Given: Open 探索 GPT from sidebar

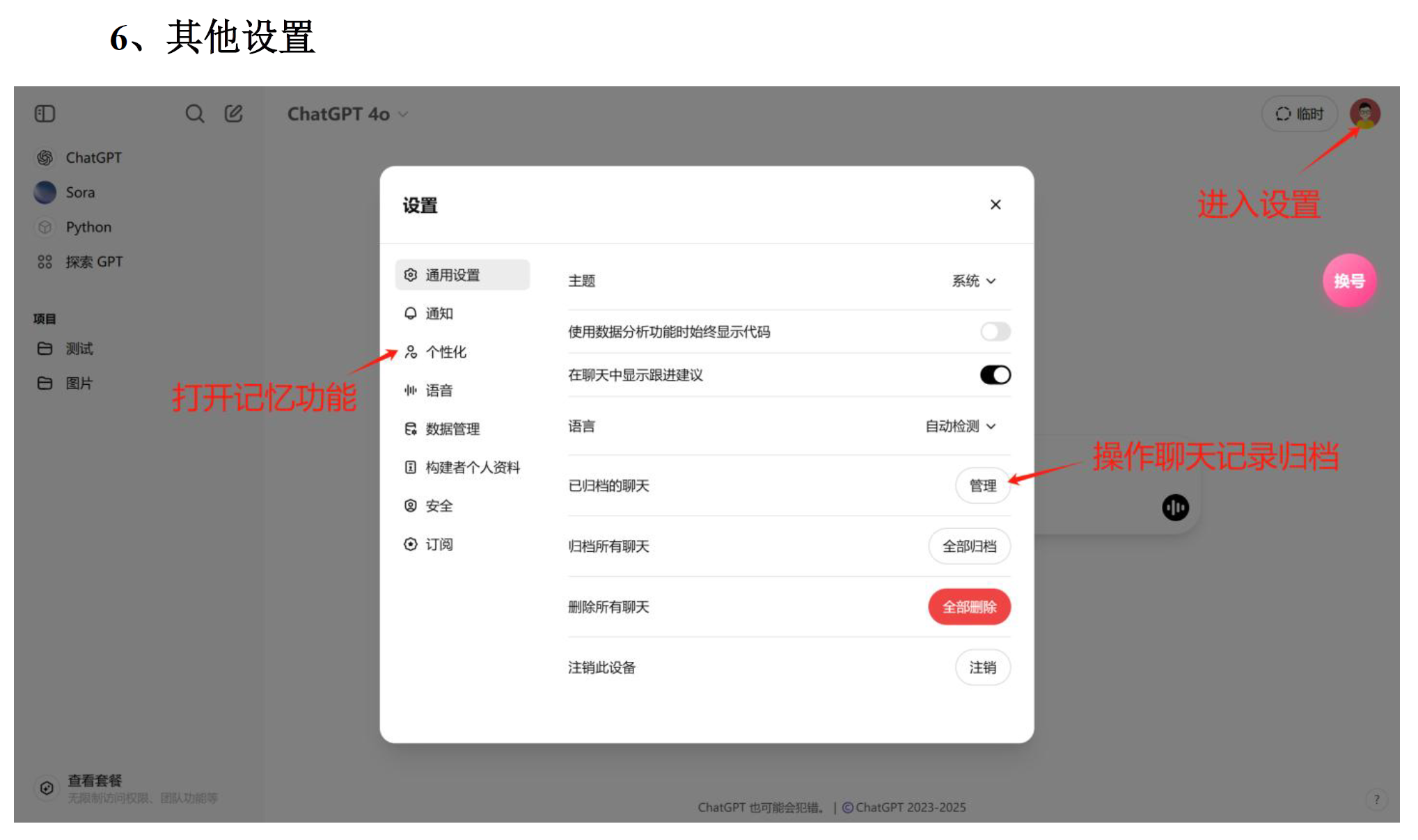Looking at the screenshot, I should click(94, 262).
